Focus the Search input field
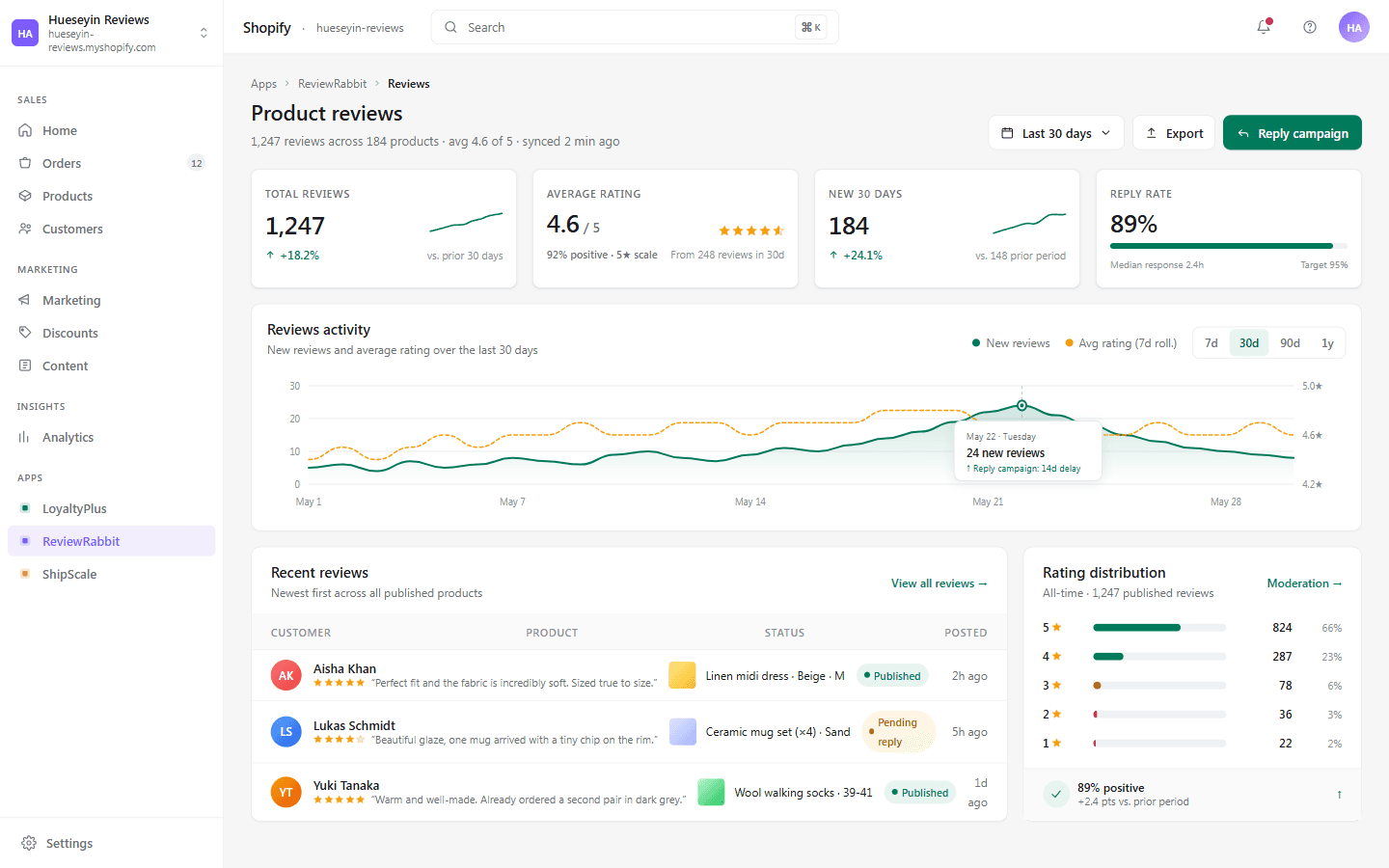 [635, 27]
